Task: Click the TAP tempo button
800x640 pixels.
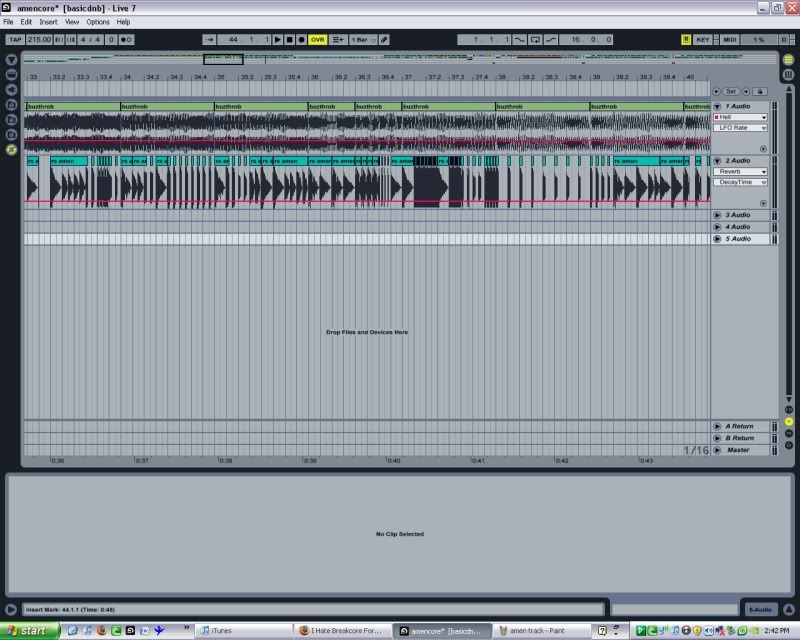Action: [x=15, y=39]
